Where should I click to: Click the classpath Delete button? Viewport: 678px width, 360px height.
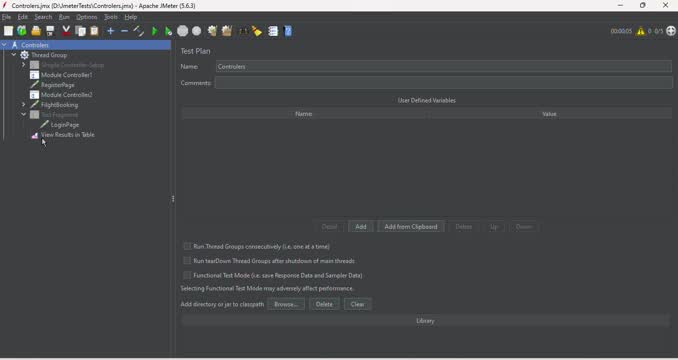click(x=324, y=304)
